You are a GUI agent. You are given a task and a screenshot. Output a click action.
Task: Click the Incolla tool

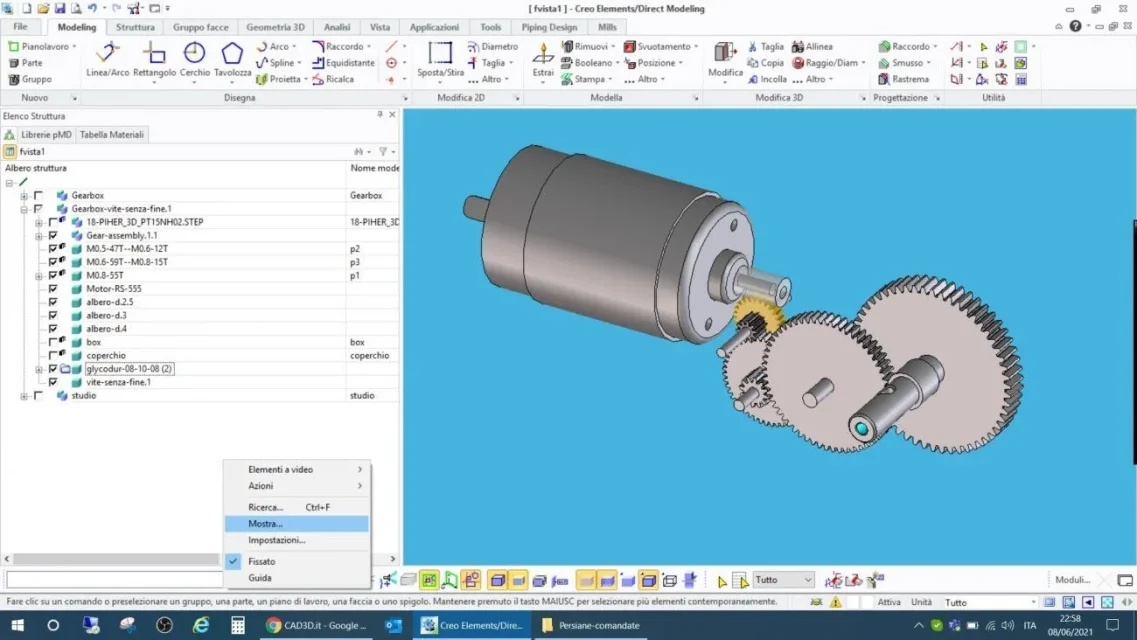click(x=766, y=79)
